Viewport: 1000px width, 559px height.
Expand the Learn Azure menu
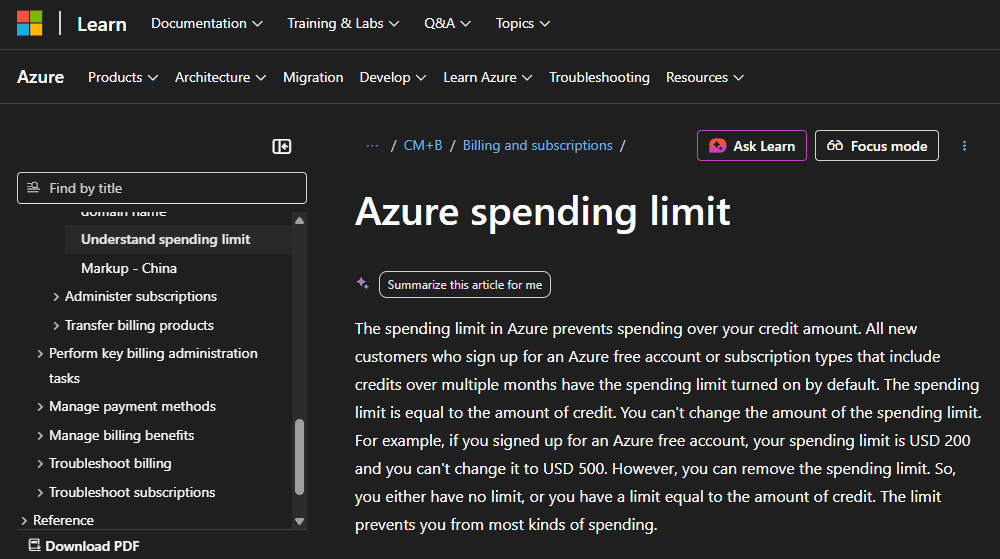487,77
